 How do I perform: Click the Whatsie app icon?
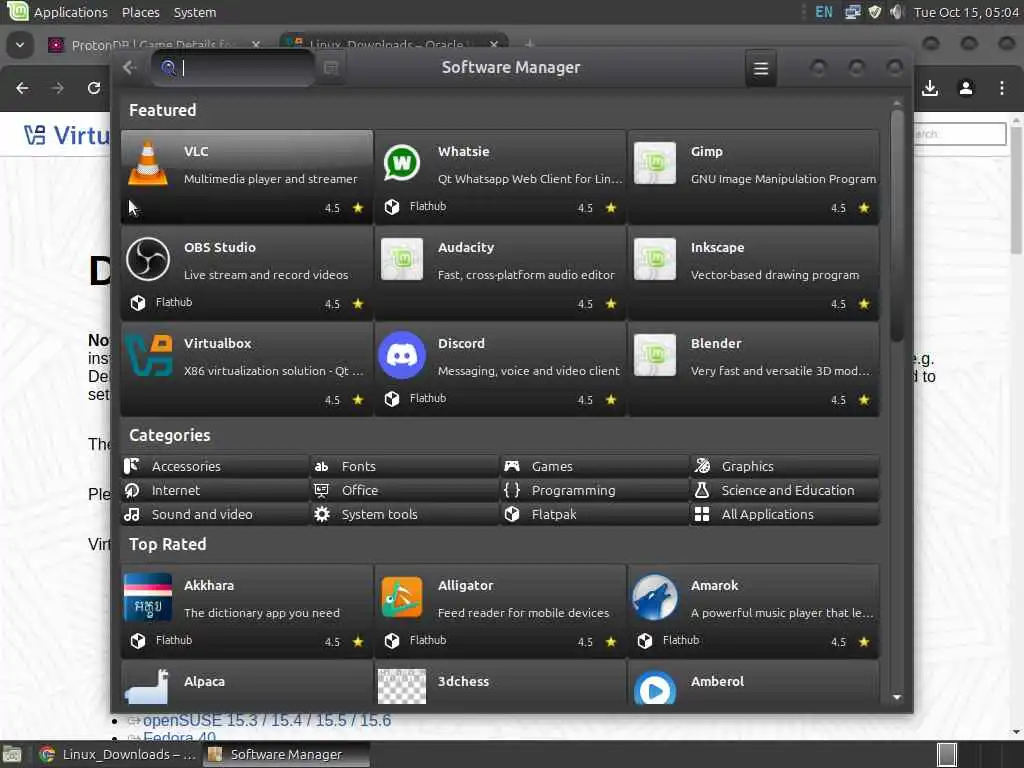(x=402, y=163)
